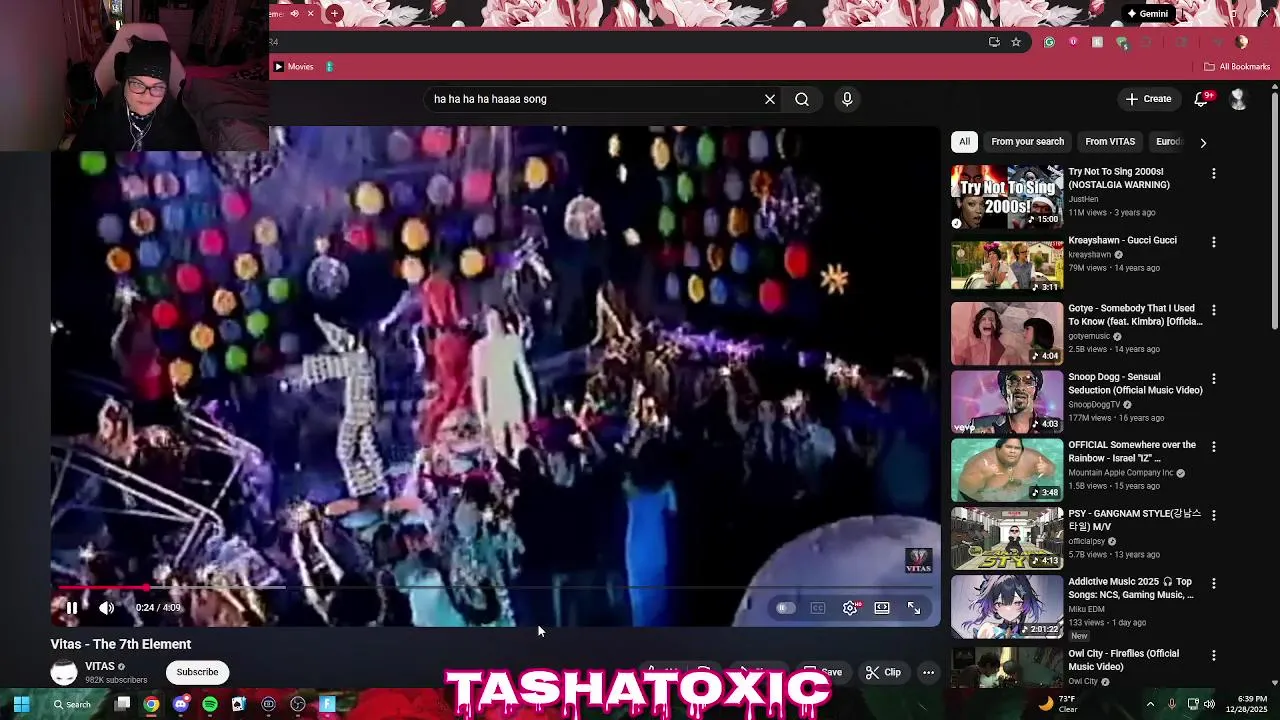The width and height of the screenshot is (1280, 720).
Task: Open the player settings gear
Action: tap(850, 608)
